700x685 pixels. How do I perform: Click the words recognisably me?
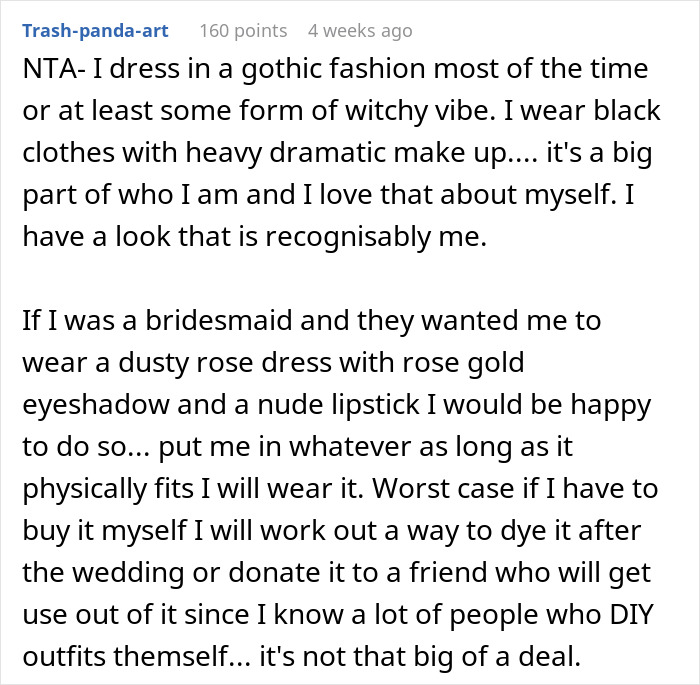tap(375, 237)
